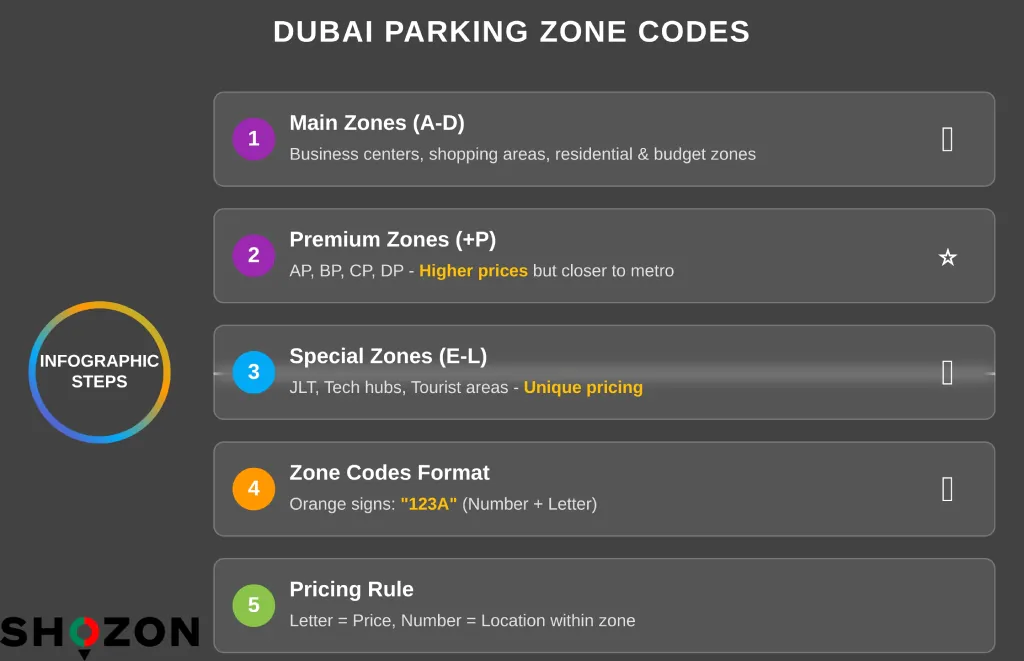The width and height of the screenshot is (1024, 661).
Task: Click the icon right of Main Zones
Action: click(x=947, y=140)
